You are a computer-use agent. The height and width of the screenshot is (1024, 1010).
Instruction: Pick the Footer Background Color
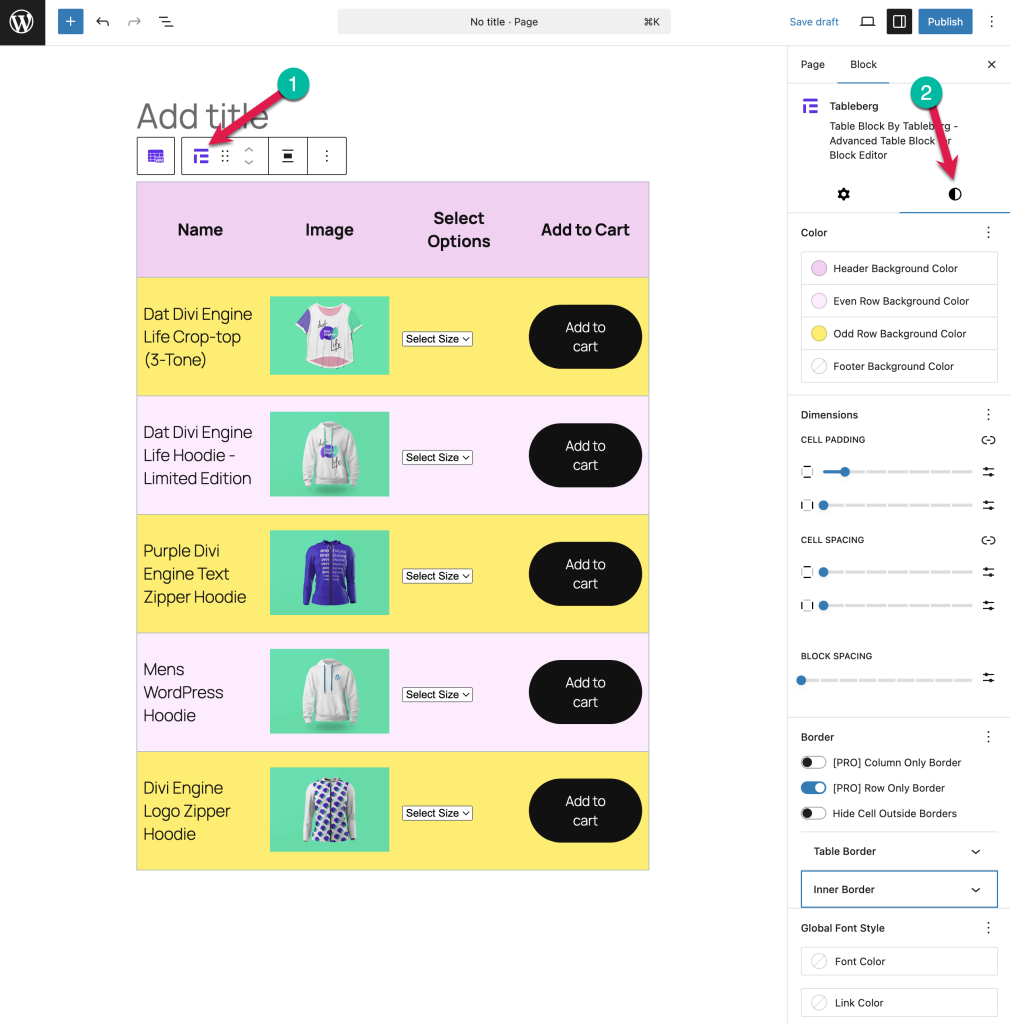[x=899, y=366]
